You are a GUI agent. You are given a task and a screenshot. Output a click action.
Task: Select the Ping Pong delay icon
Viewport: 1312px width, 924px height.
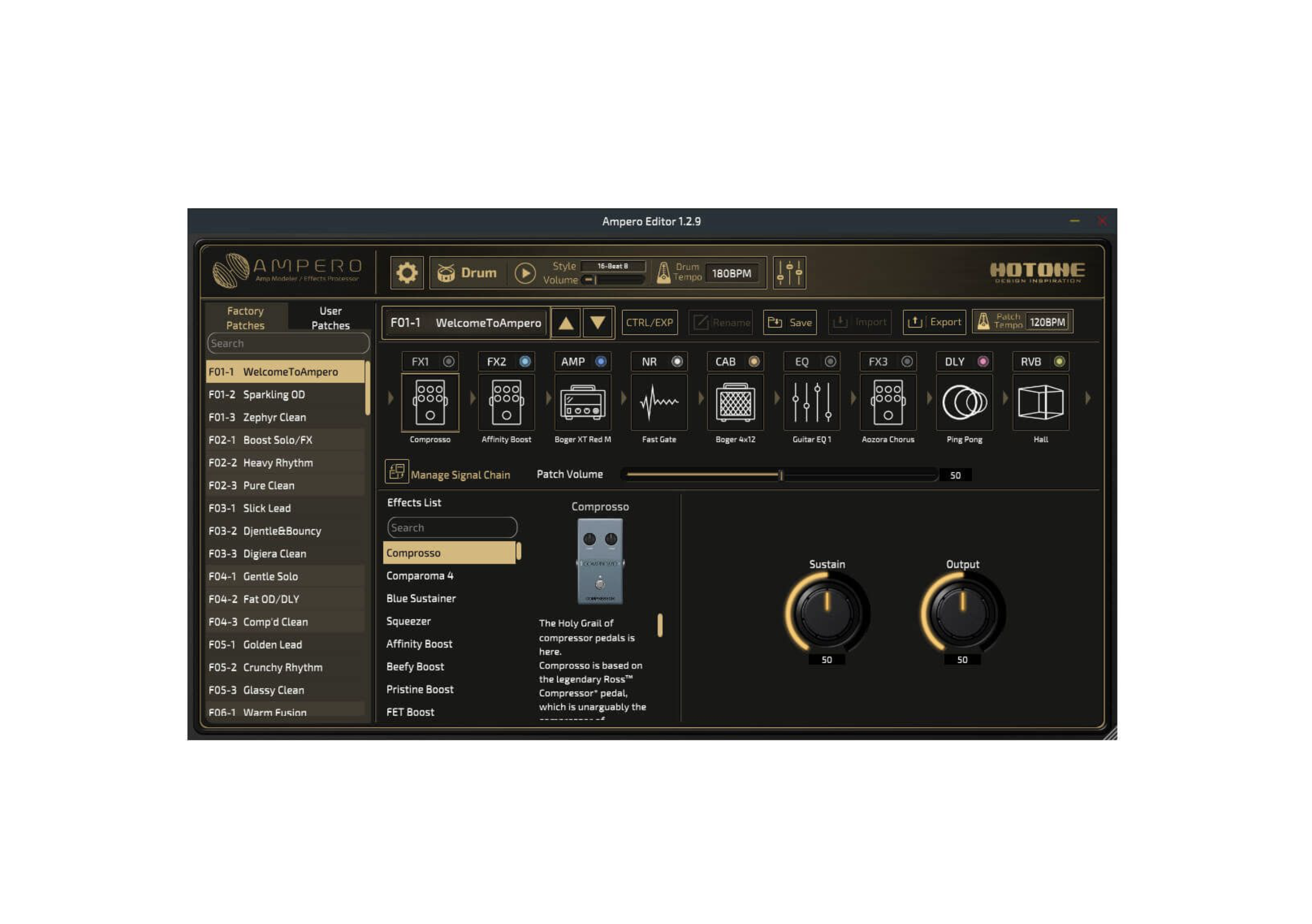964,402
